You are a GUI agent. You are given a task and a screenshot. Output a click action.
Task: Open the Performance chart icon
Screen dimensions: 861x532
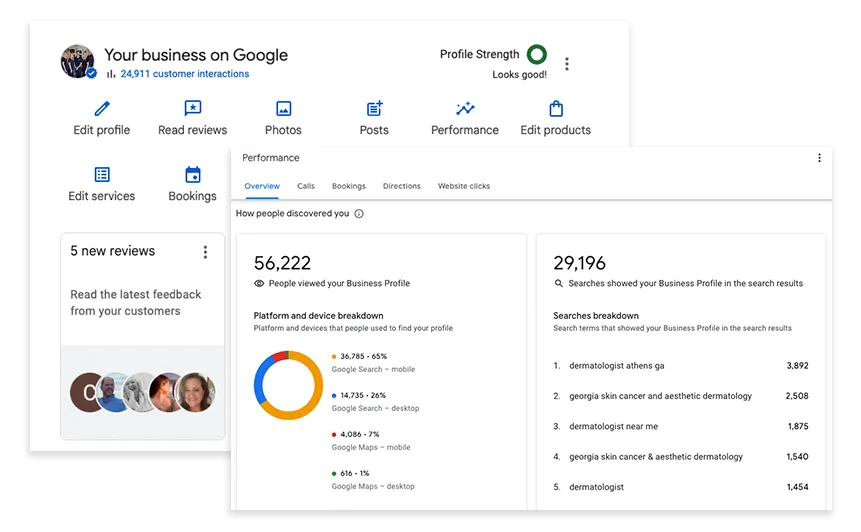pyautogui.click(x=465, y=109)
